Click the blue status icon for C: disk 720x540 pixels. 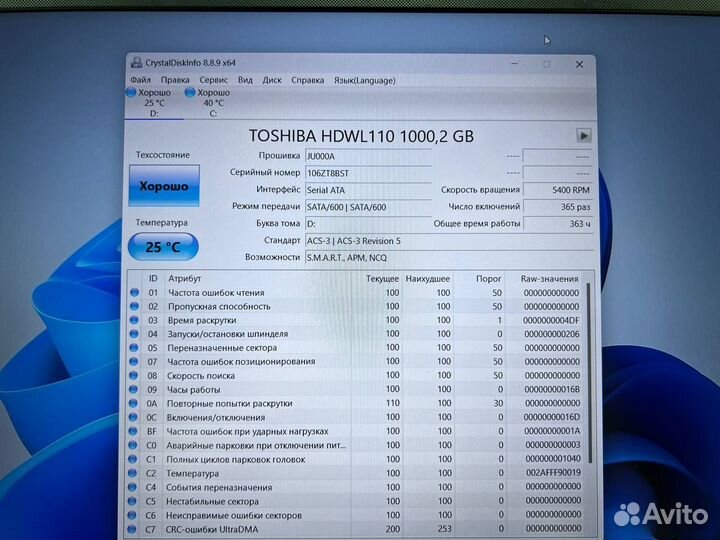(190, 92)
